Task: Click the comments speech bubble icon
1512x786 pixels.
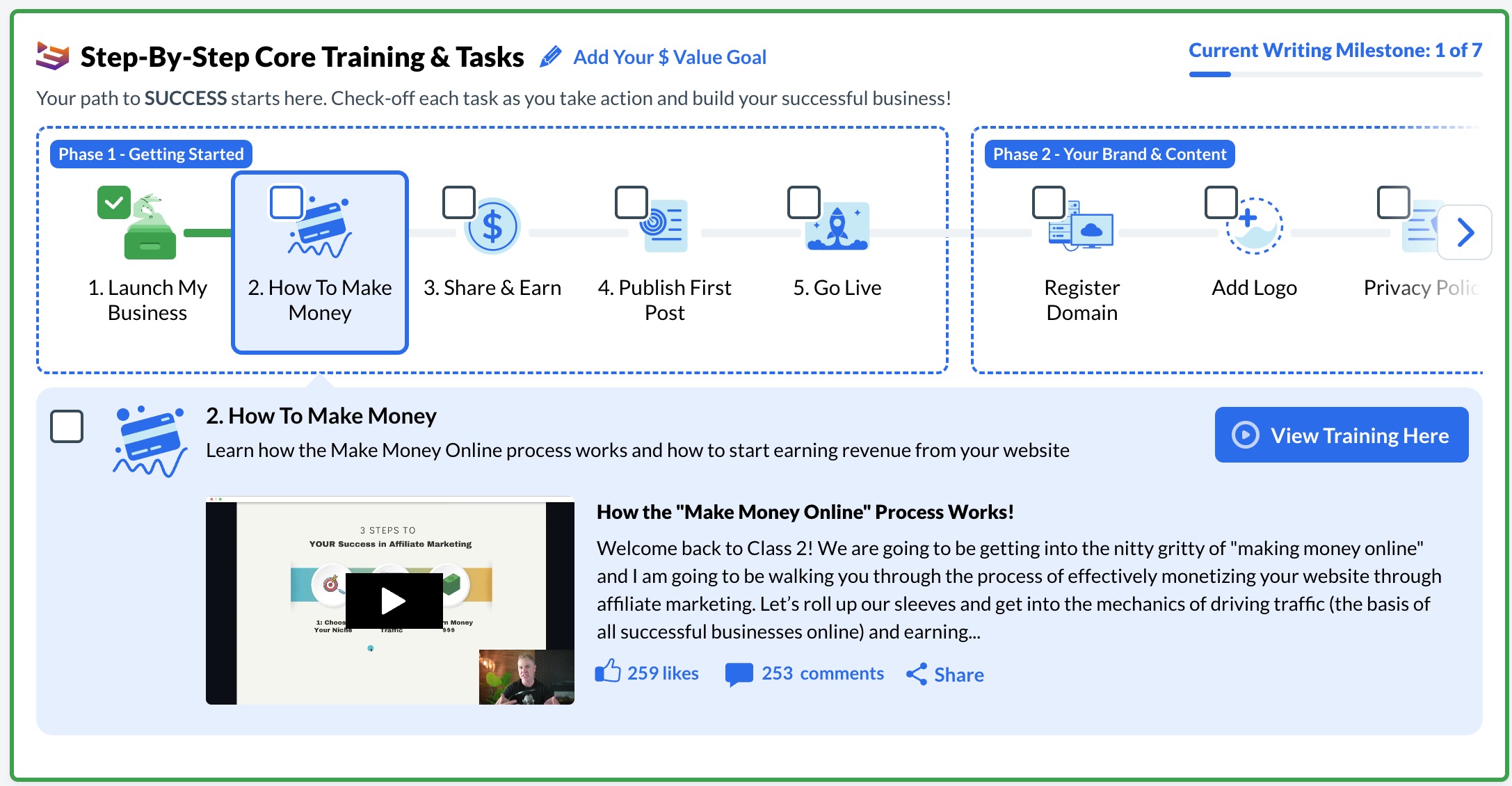Action: 739,674
